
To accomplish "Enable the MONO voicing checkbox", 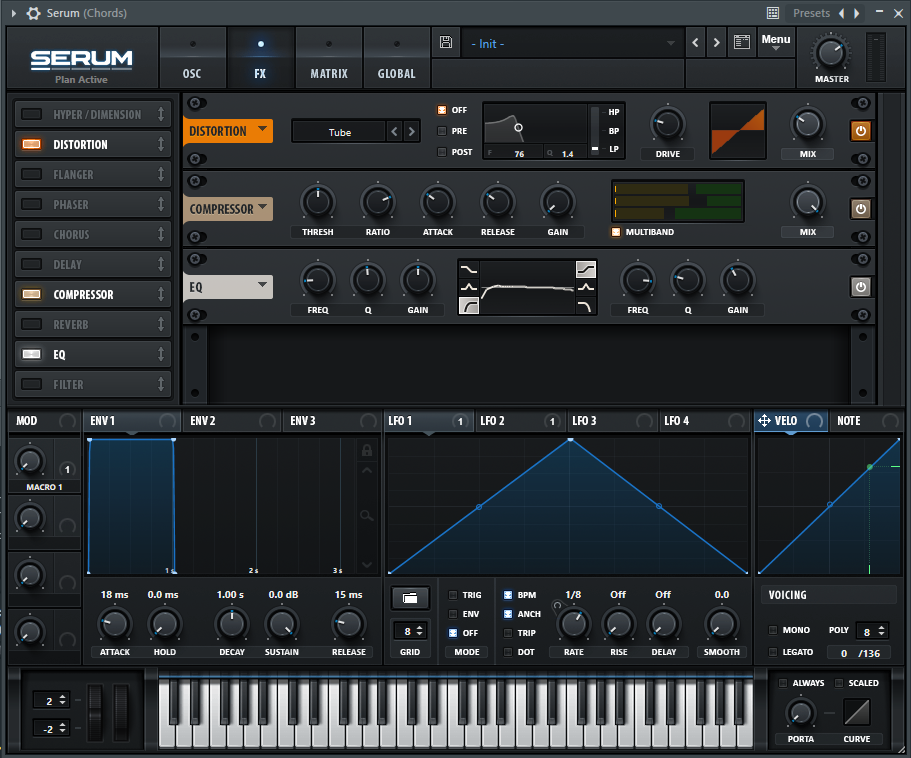I will click(x=773, y=630).
